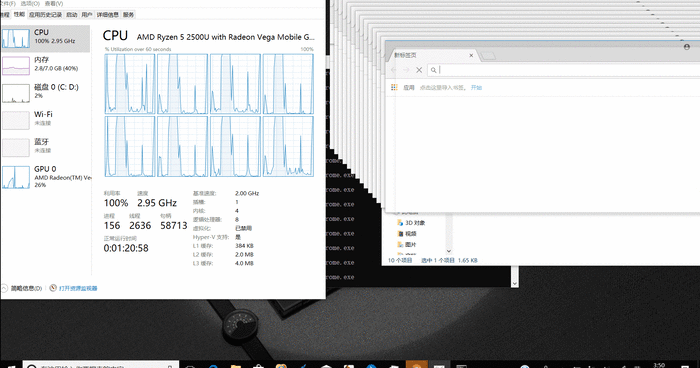Collapse Task Manager via 简略信息 toggle

pos(22,289)
